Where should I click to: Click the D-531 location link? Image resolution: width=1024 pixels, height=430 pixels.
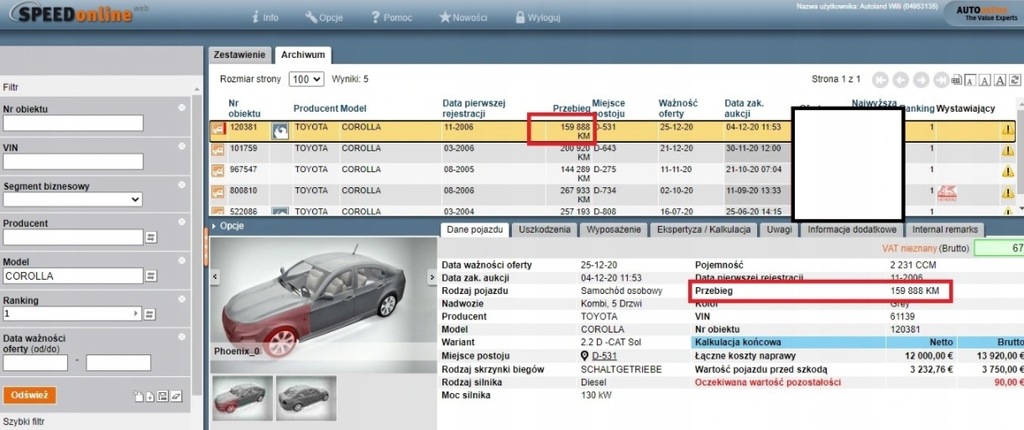pos(603,356)
